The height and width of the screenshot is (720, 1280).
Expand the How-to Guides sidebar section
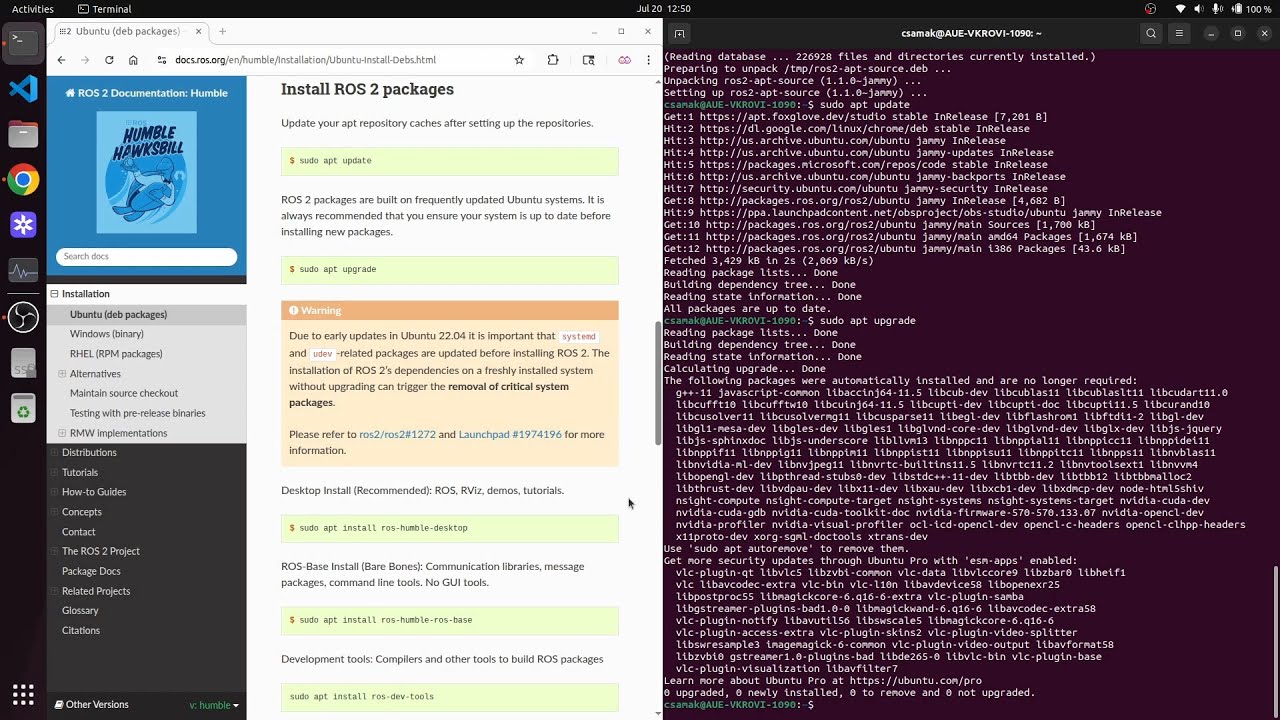coord(54,492)
